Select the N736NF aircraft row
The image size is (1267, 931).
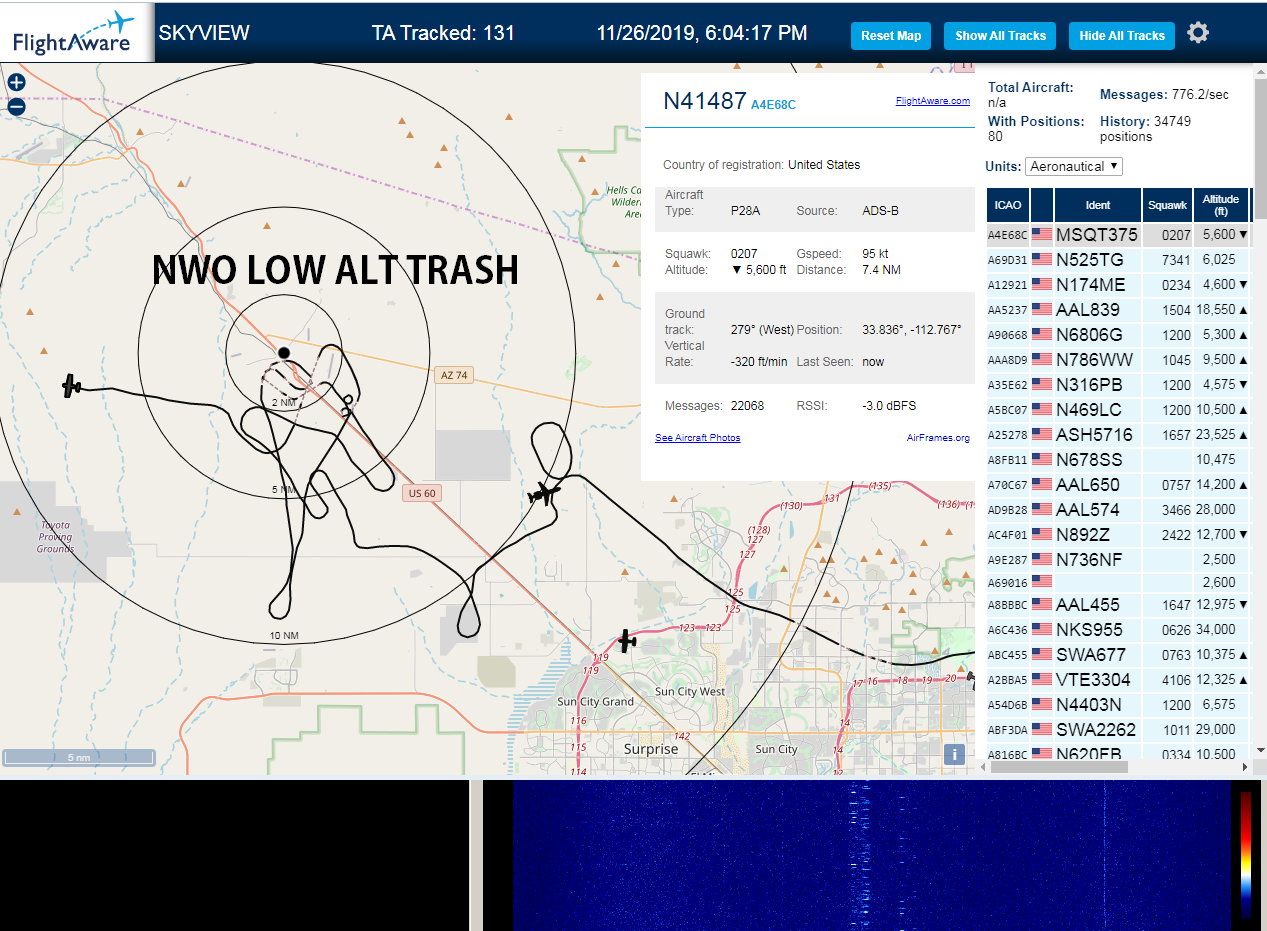pyautogui.click(x=1118, y=560)
